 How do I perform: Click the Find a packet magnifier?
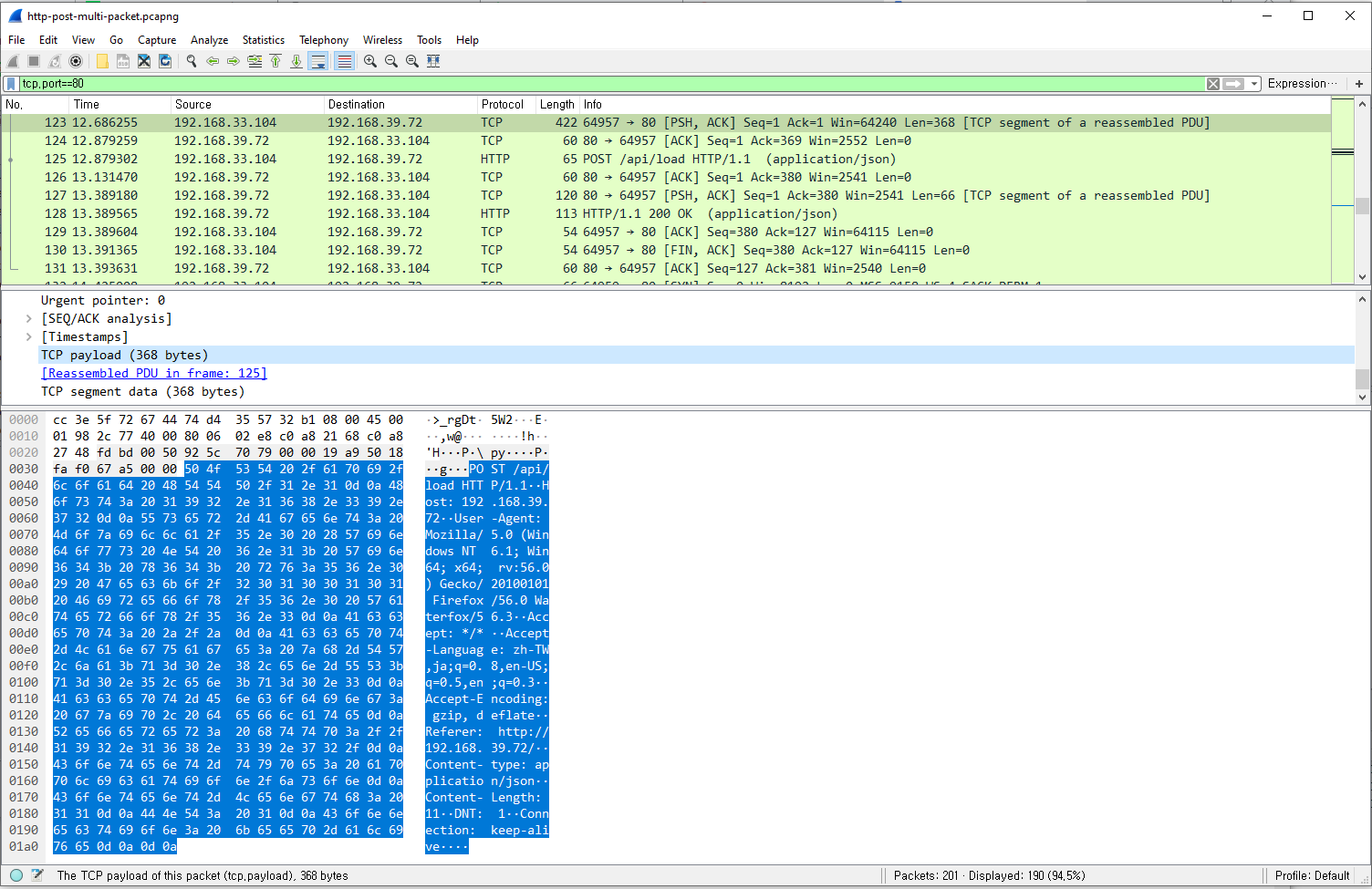click(x=192, y=61)
